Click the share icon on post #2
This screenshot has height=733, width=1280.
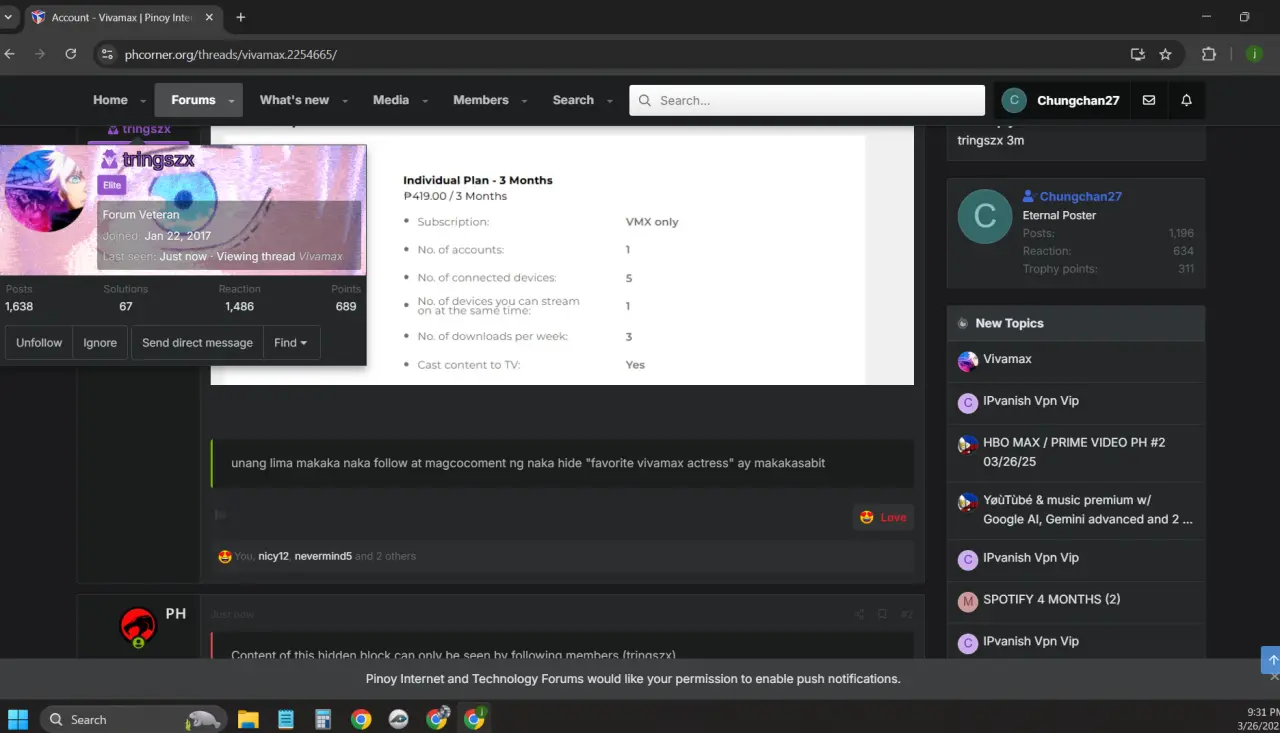coord(859,614)
